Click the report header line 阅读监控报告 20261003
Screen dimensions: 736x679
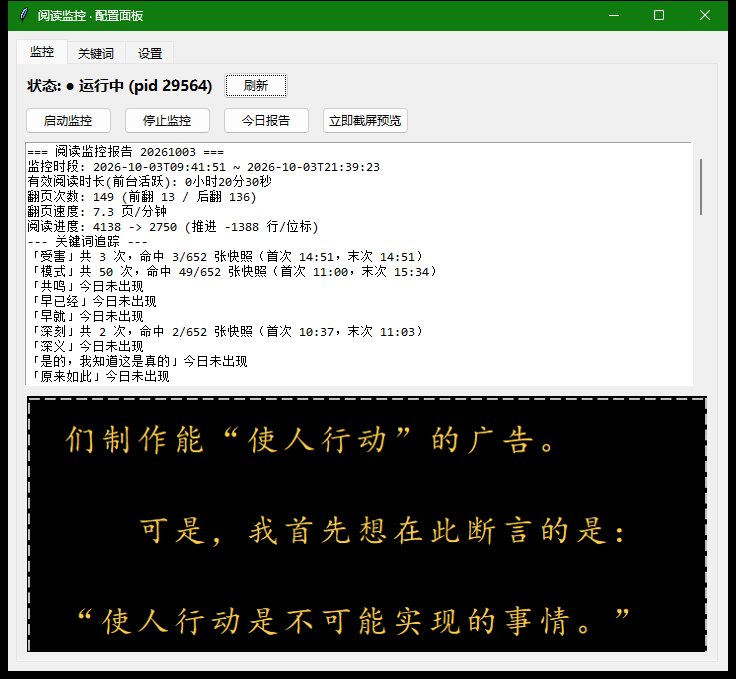click(x=125, y=152)
